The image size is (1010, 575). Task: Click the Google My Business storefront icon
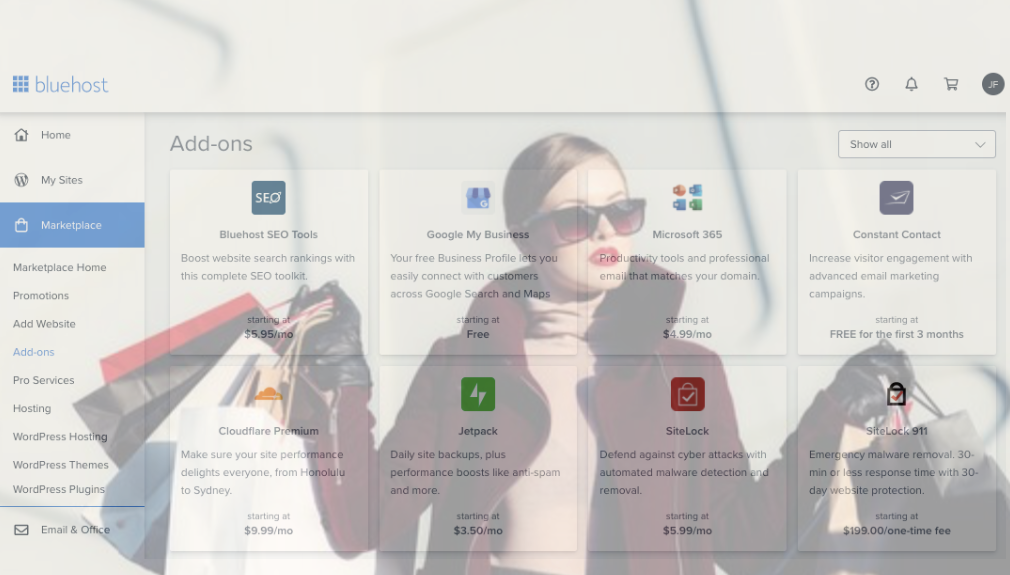(x=478, y=198)
